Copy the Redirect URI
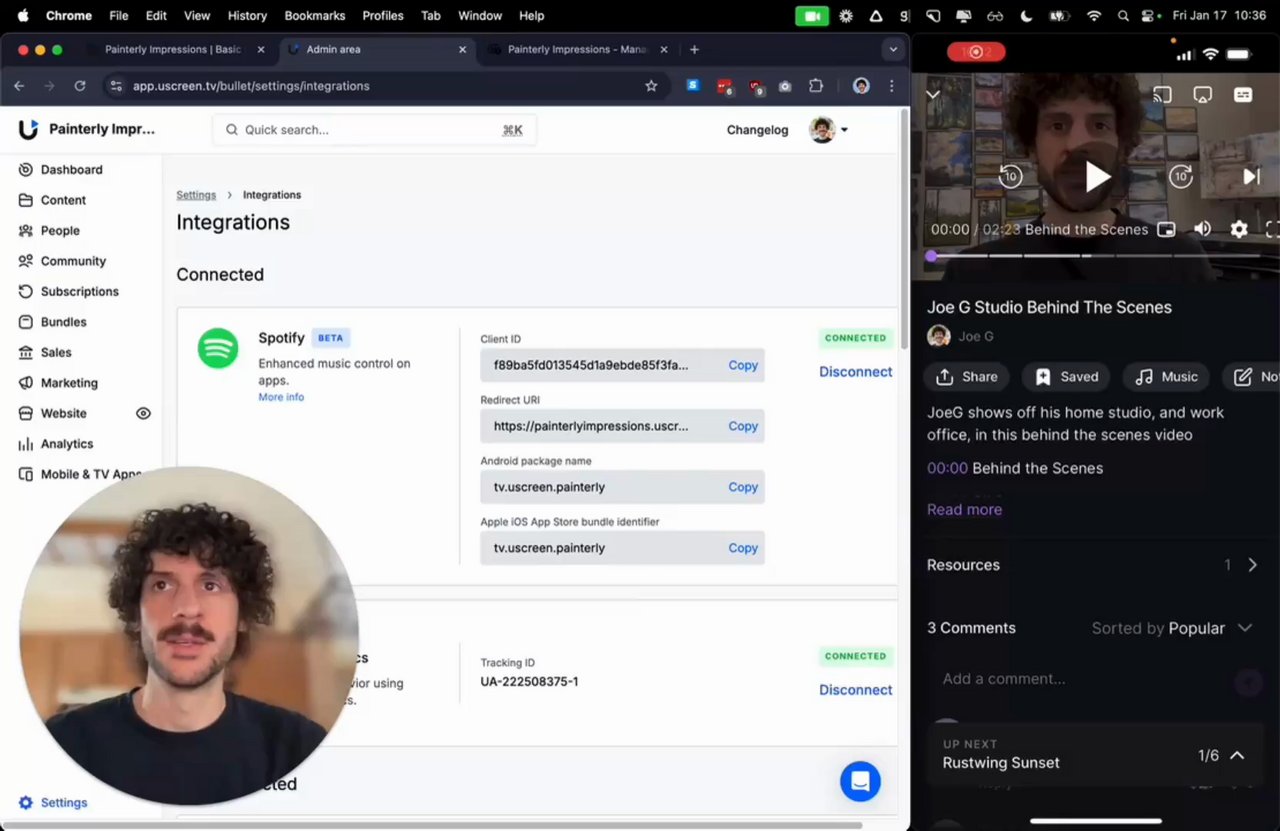 click(x=743, y=426)
